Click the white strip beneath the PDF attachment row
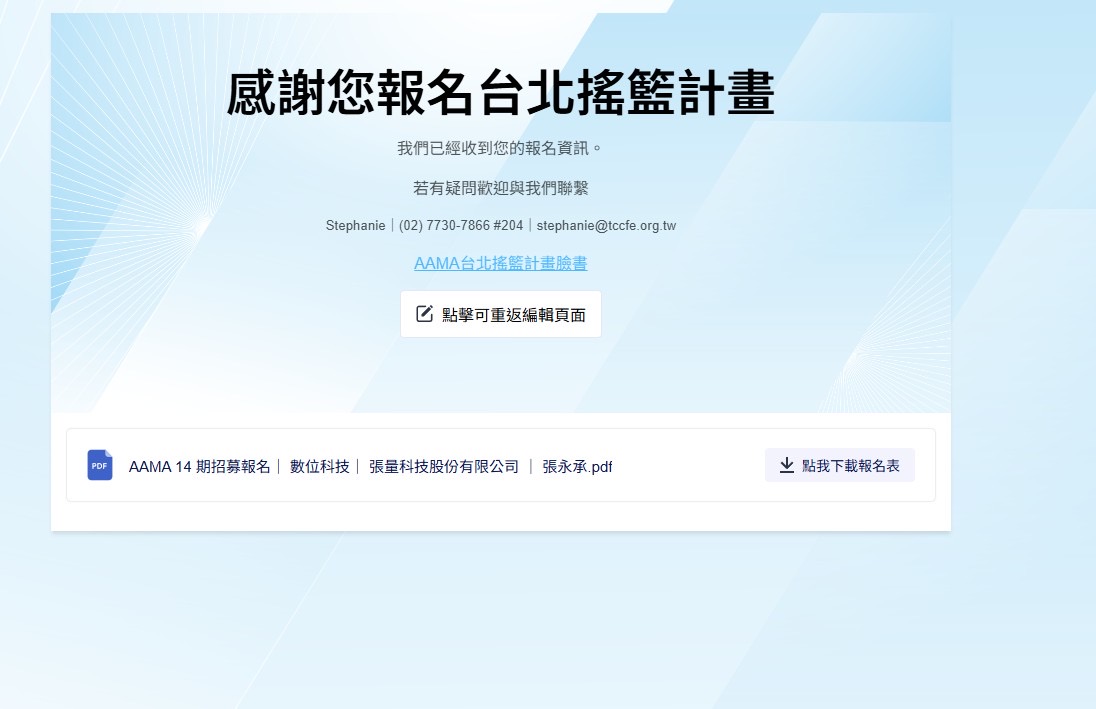This screenshot has width=1096, height=709. click(x=500, y=516)
